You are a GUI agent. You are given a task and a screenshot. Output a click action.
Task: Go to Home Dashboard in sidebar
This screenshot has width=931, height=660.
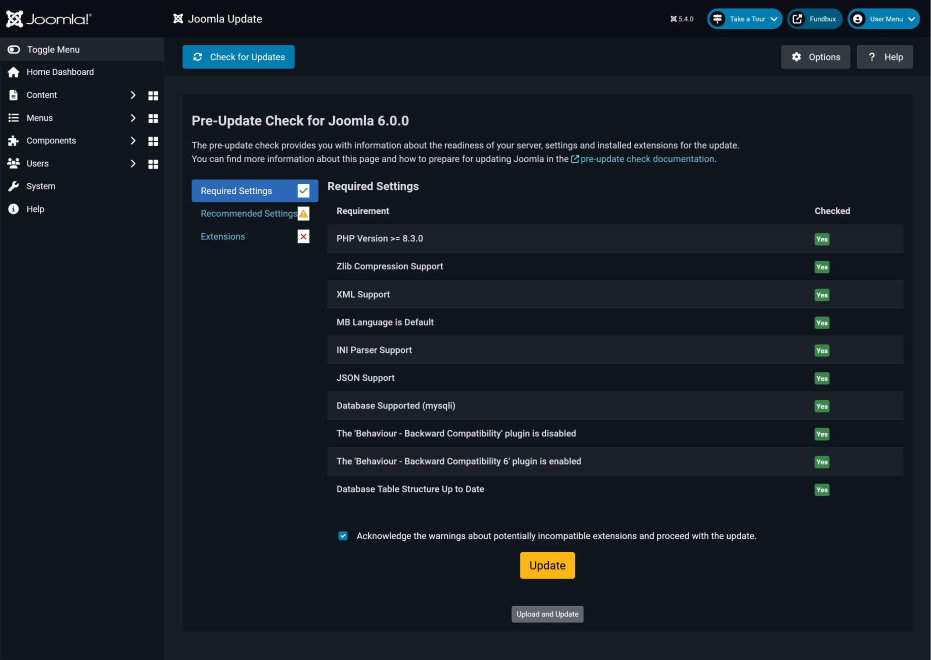click(60, 72)
